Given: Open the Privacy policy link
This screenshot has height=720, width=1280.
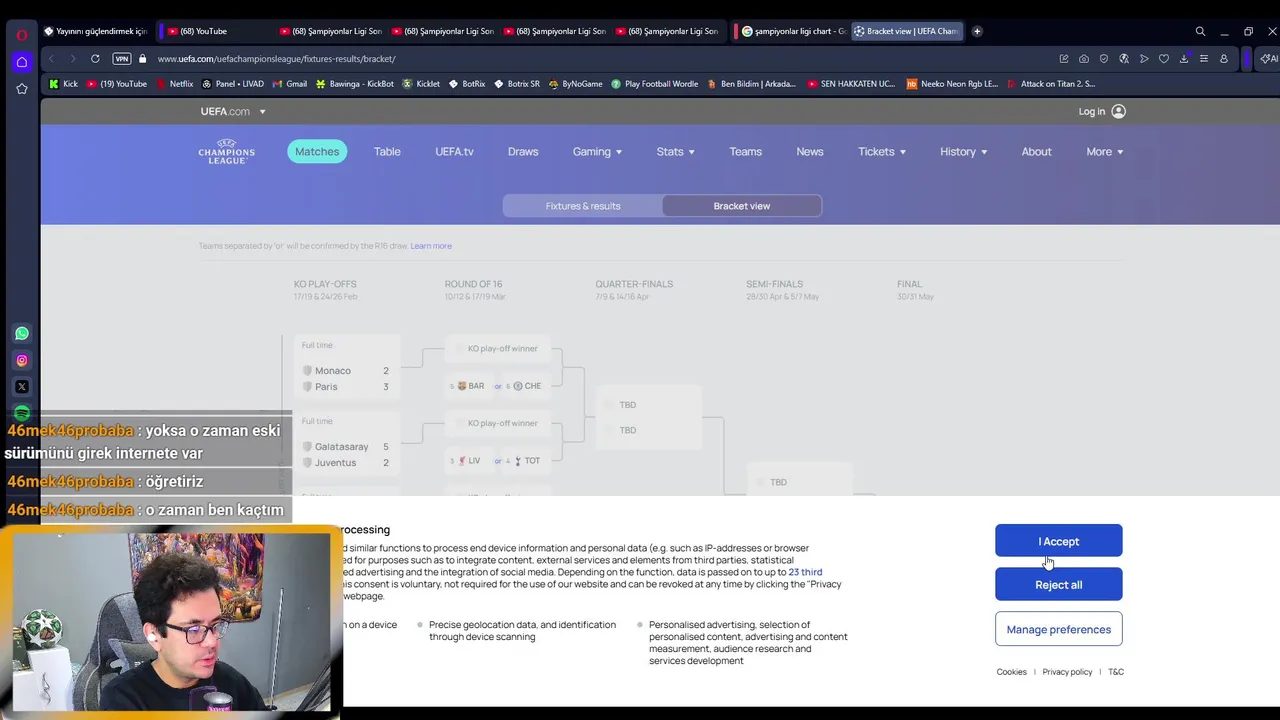Looking at the screenshot, I should point(1067,672).
